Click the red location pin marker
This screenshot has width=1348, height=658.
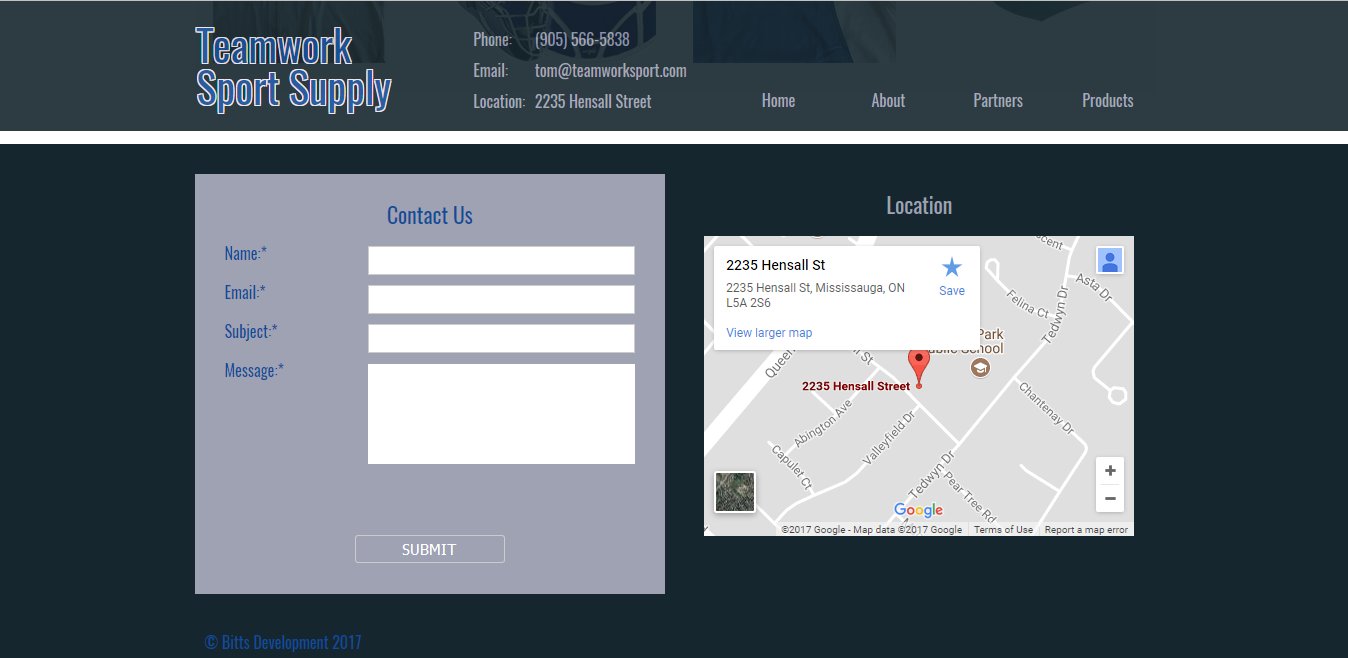coord(918,367)
